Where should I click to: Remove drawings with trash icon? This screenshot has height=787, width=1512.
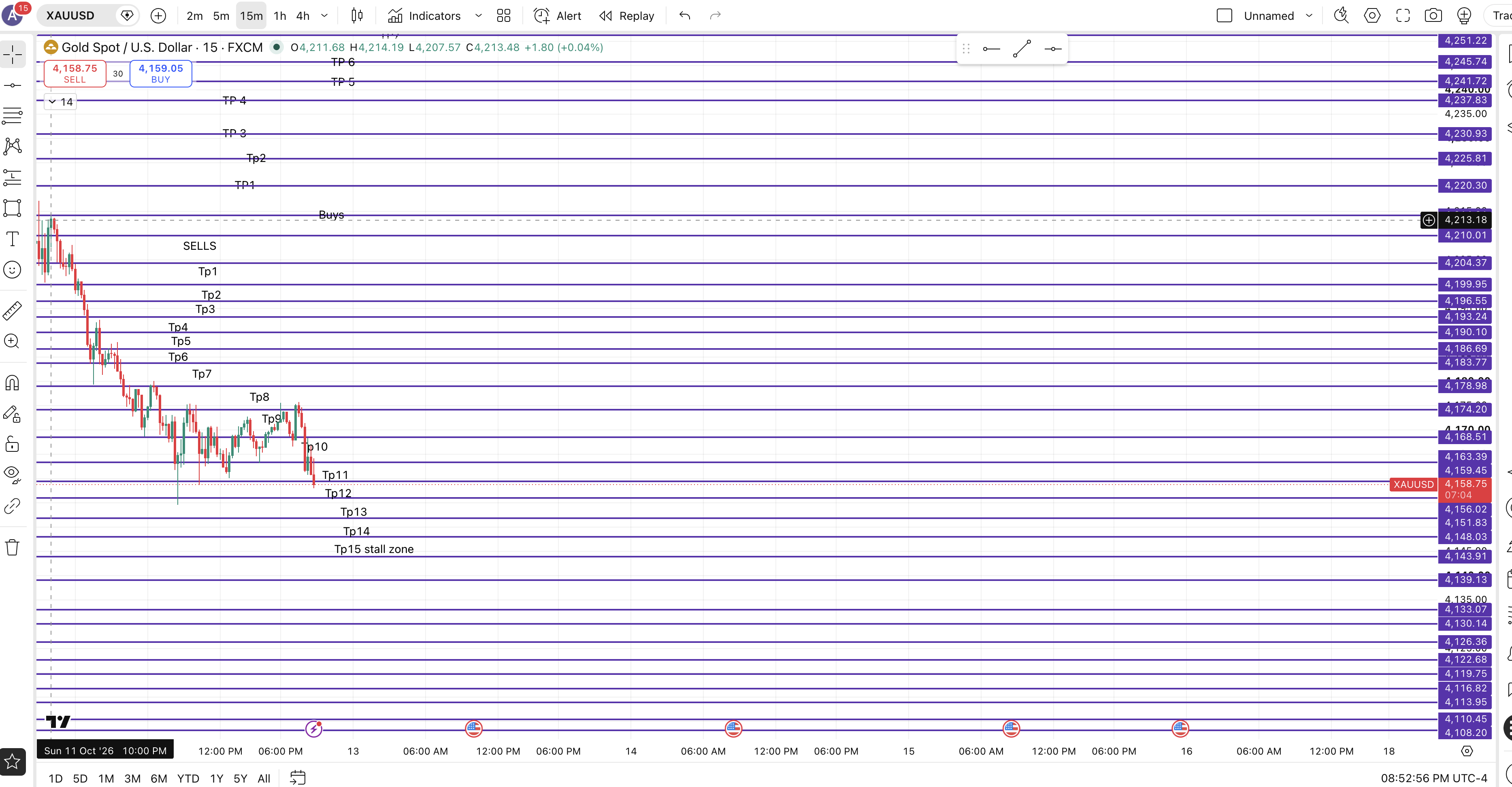(12, 548)
